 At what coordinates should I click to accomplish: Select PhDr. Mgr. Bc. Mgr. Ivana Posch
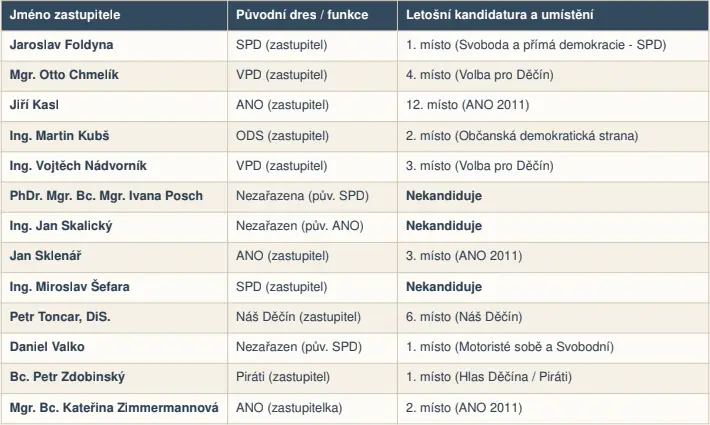click(x=106, y=196)
